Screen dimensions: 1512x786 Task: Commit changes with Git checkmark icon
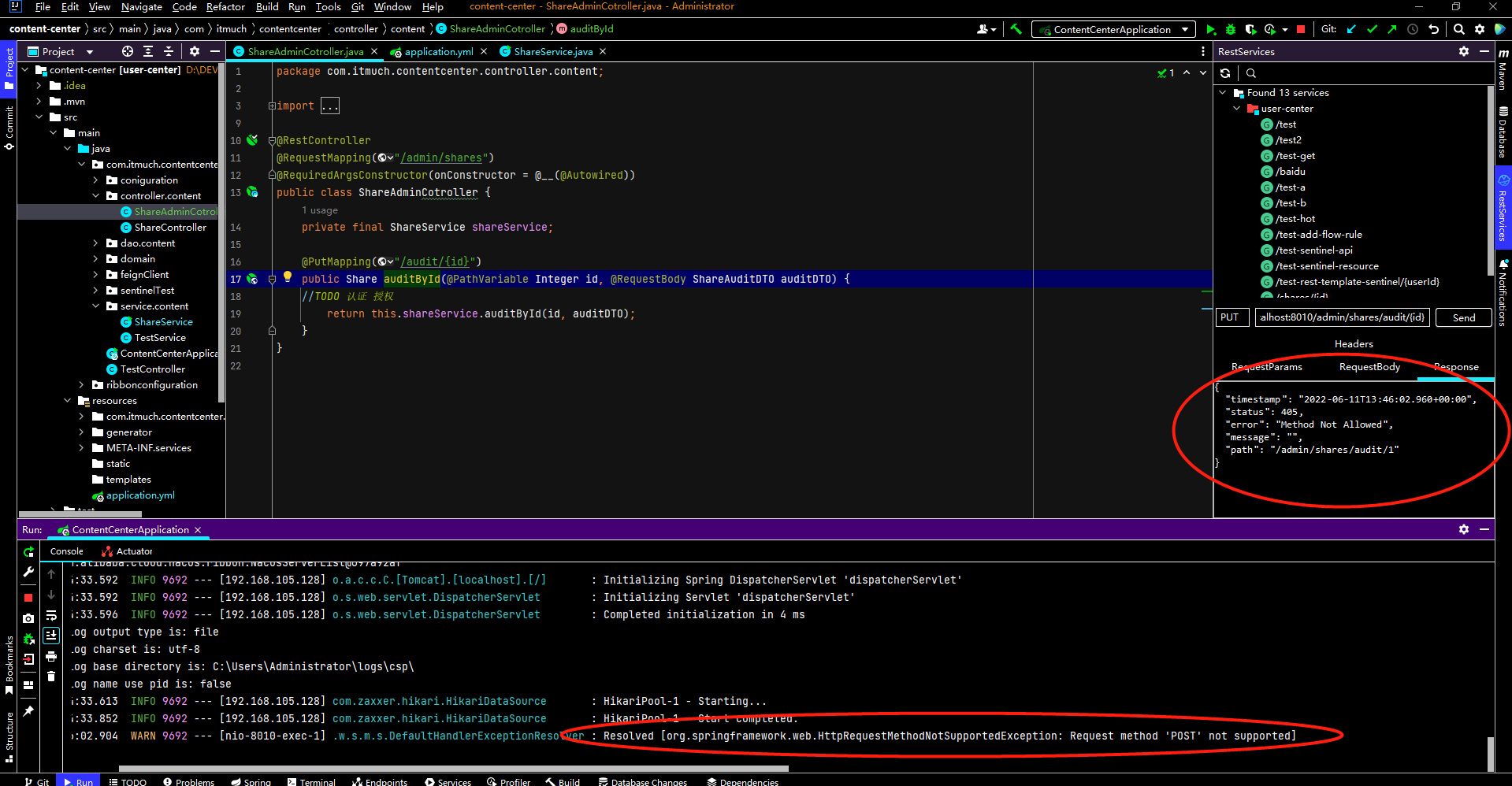point(1372,29)
